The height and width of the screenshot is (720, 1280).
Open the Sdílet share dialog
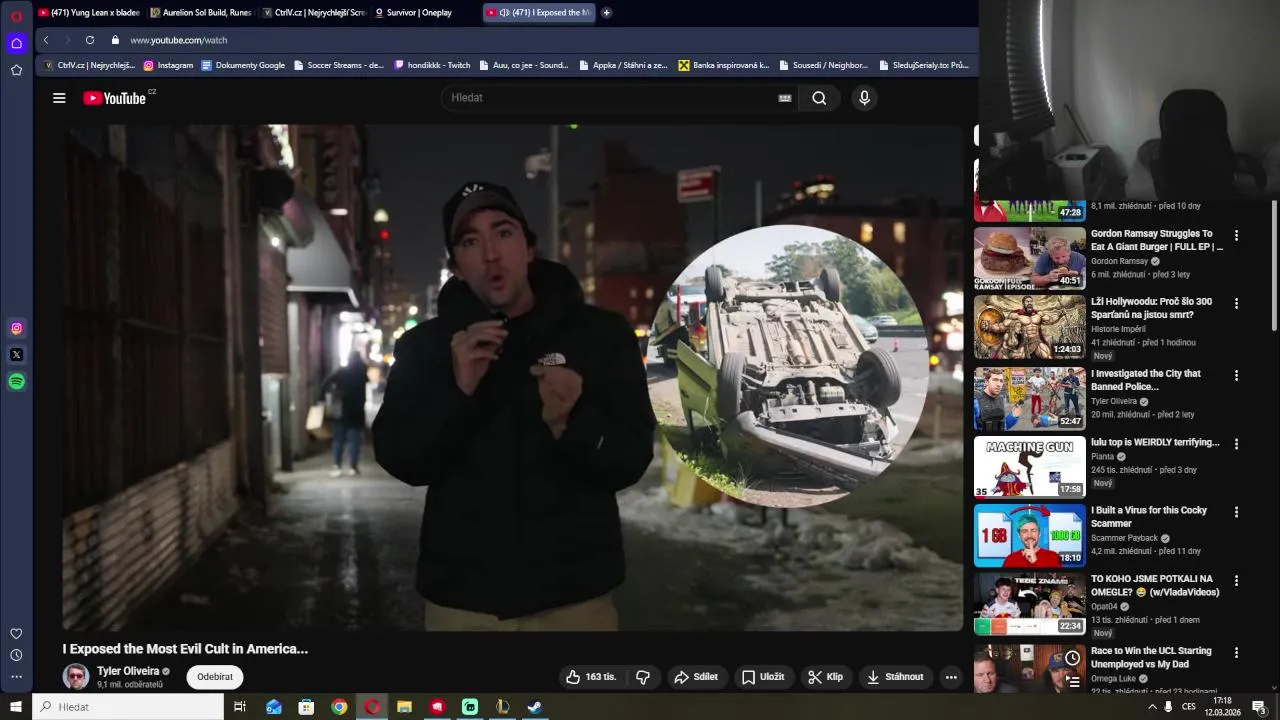[x=696, y=677]
